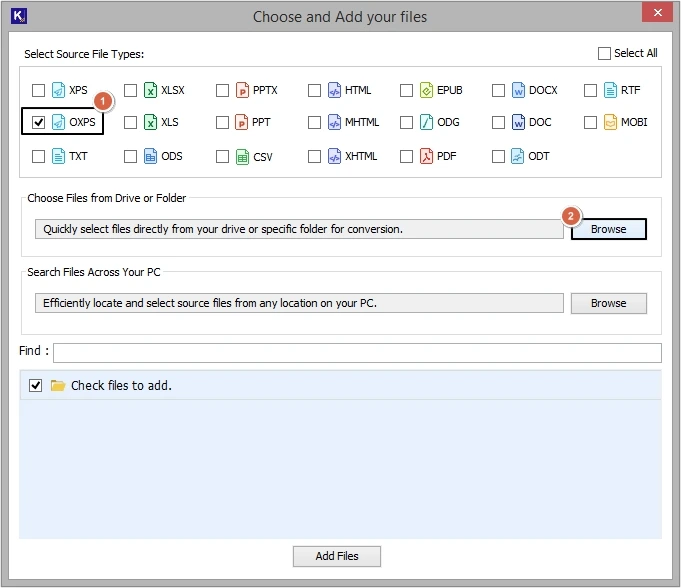Click the XLS spreadsheet icon
The height and width of the screenshot is (588, 681).
click(x=150, y=122)
